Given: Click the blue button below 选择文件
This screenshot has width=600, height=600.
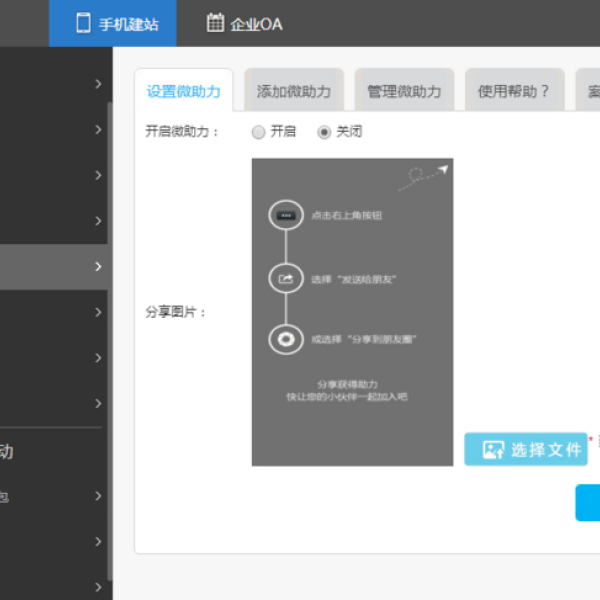Looking at the screenshot, I should (x=588, y=503).
